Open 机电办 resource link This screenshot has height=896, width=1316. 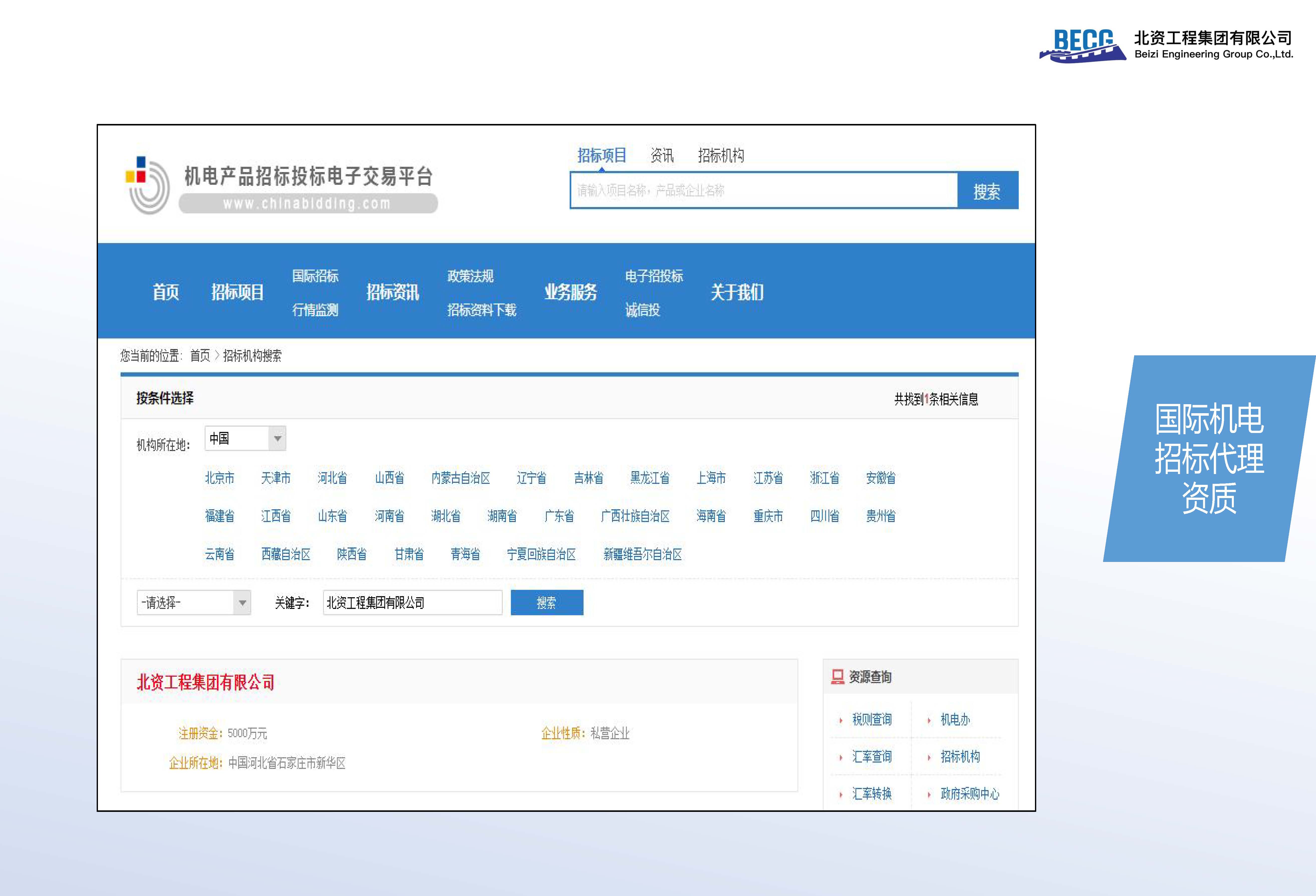[x=955, y=719]
